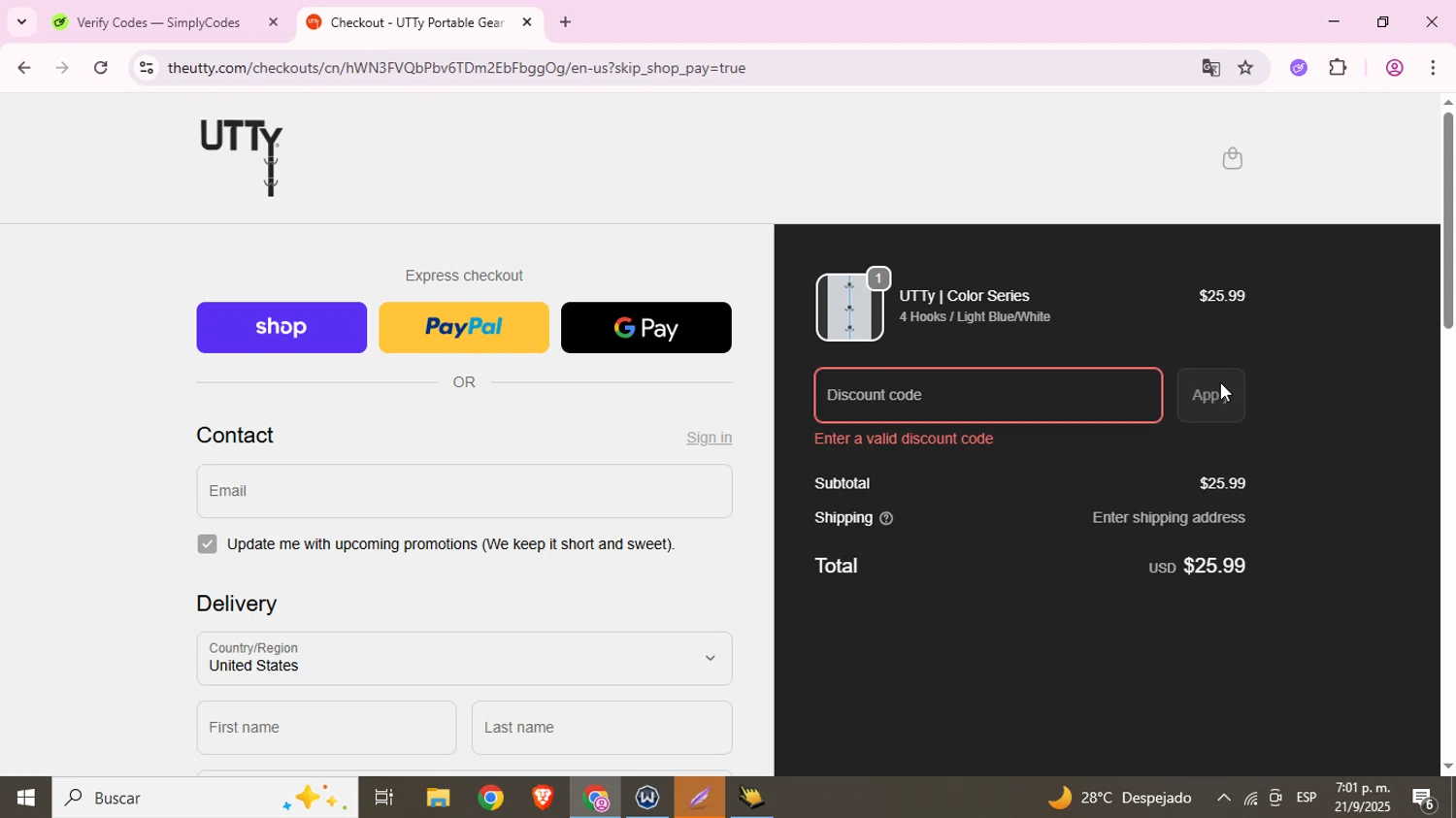
Task: Focus the Email input field
Action: [x=464, y=491]
